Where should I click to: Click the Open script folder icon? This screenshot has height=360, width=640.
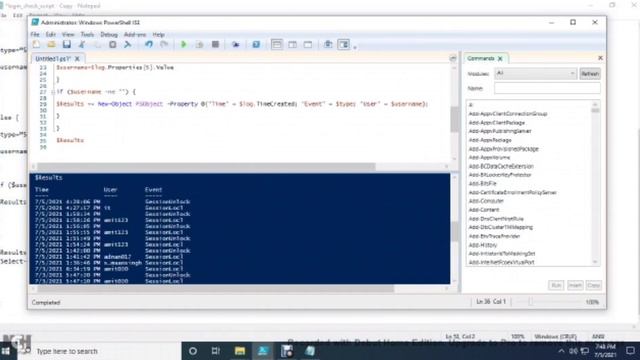[51, 44]
